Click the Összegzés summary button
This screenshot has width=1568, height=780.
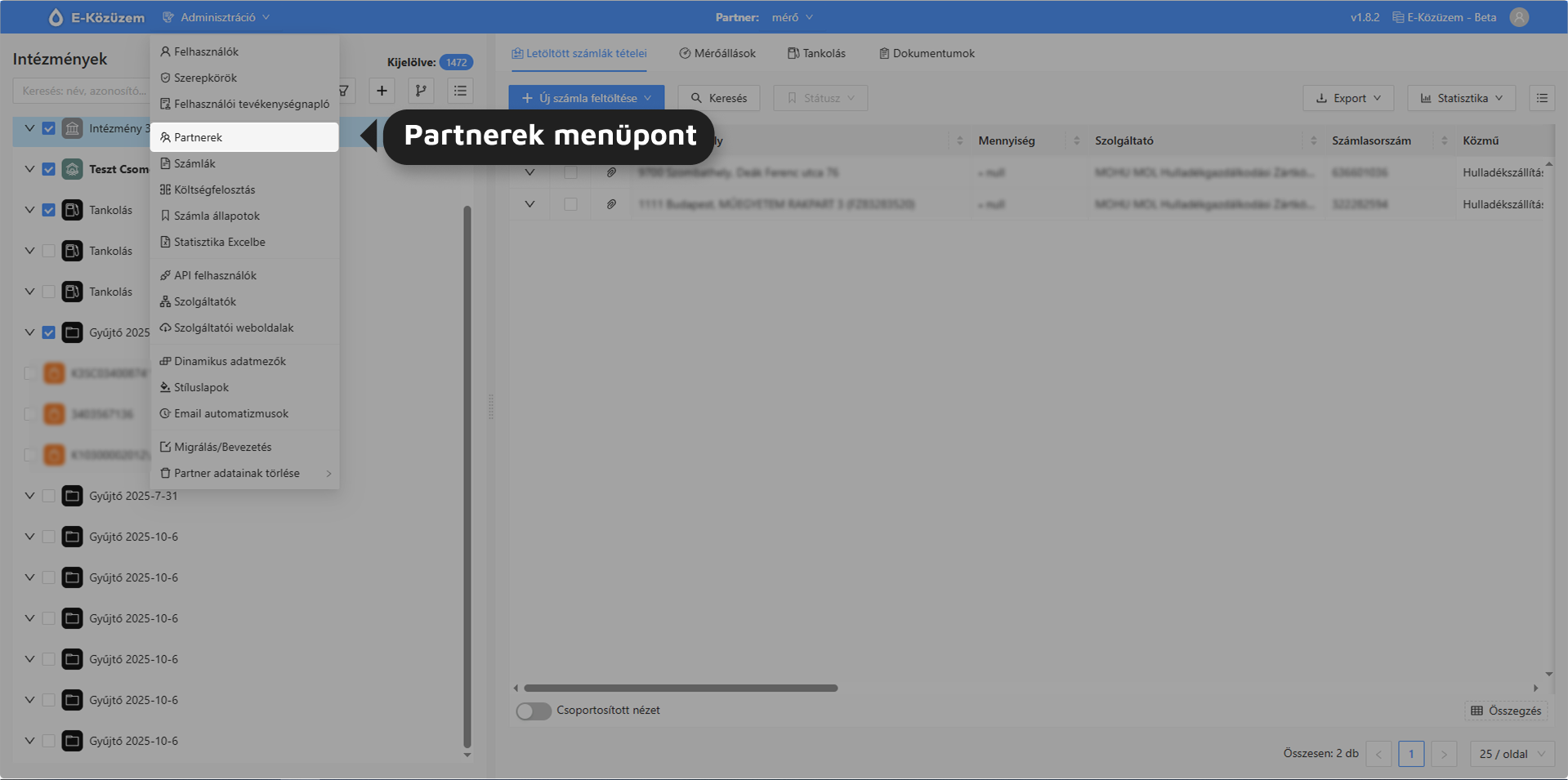tap(1506, 711)
